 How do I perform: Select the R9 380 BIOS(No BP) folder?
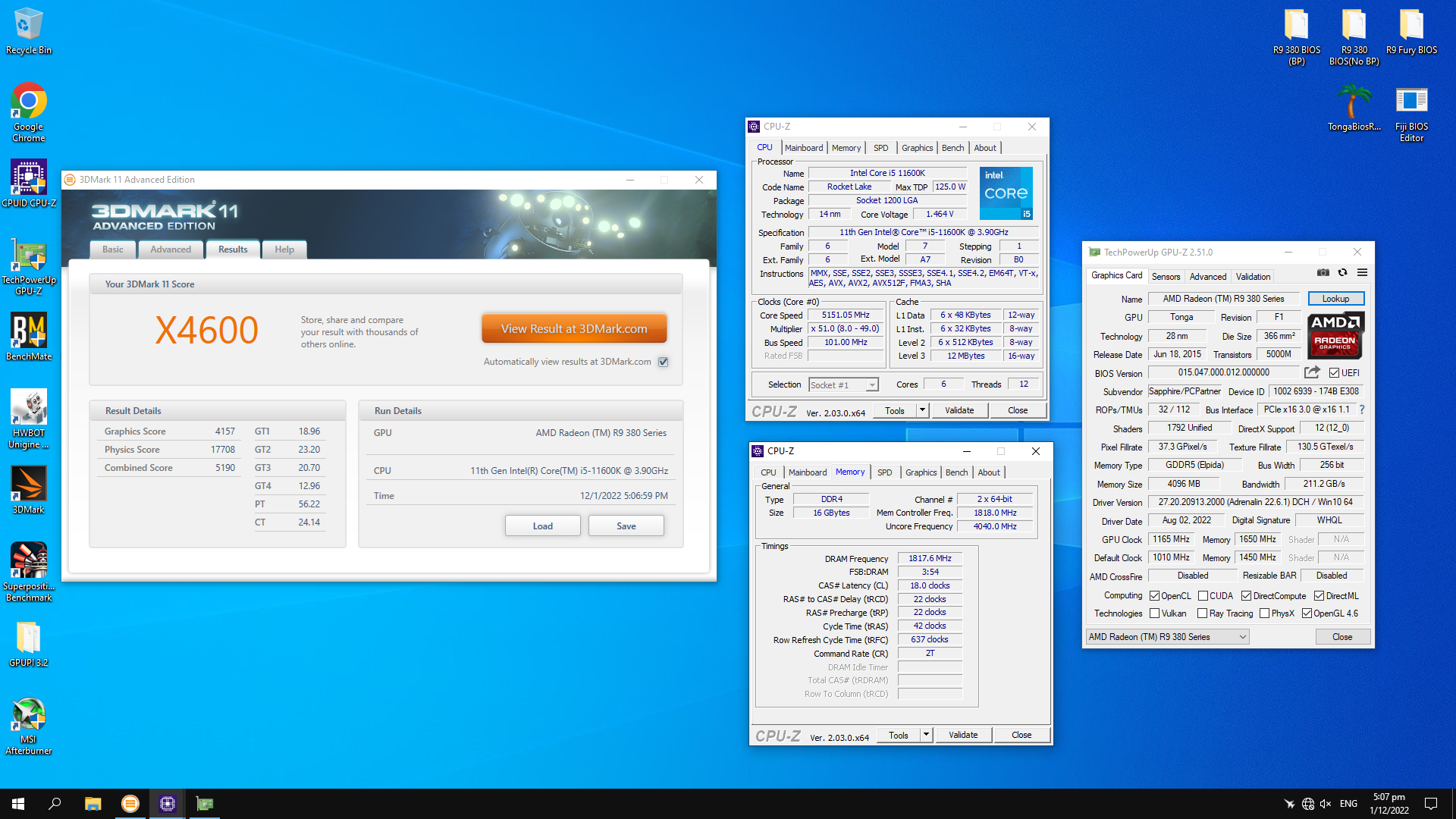coord(1354,36)
